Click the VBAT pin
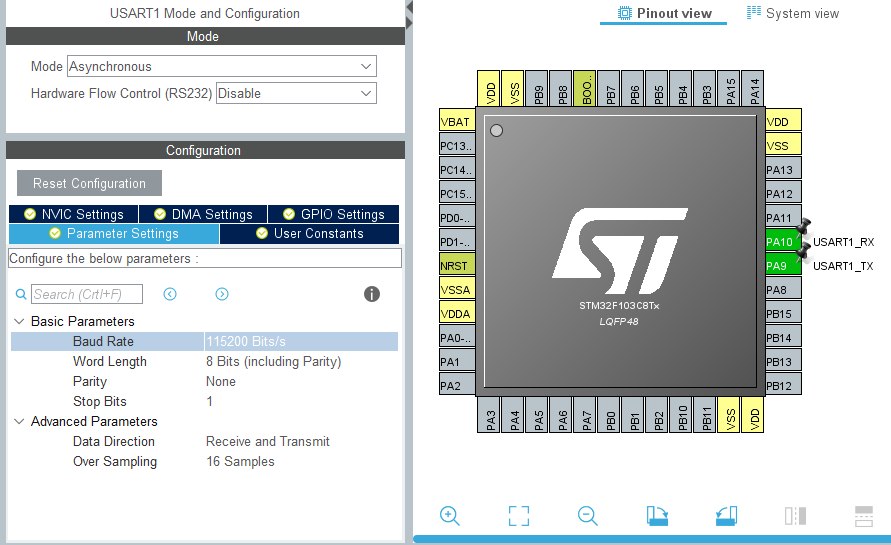 [x=457, y=122]
